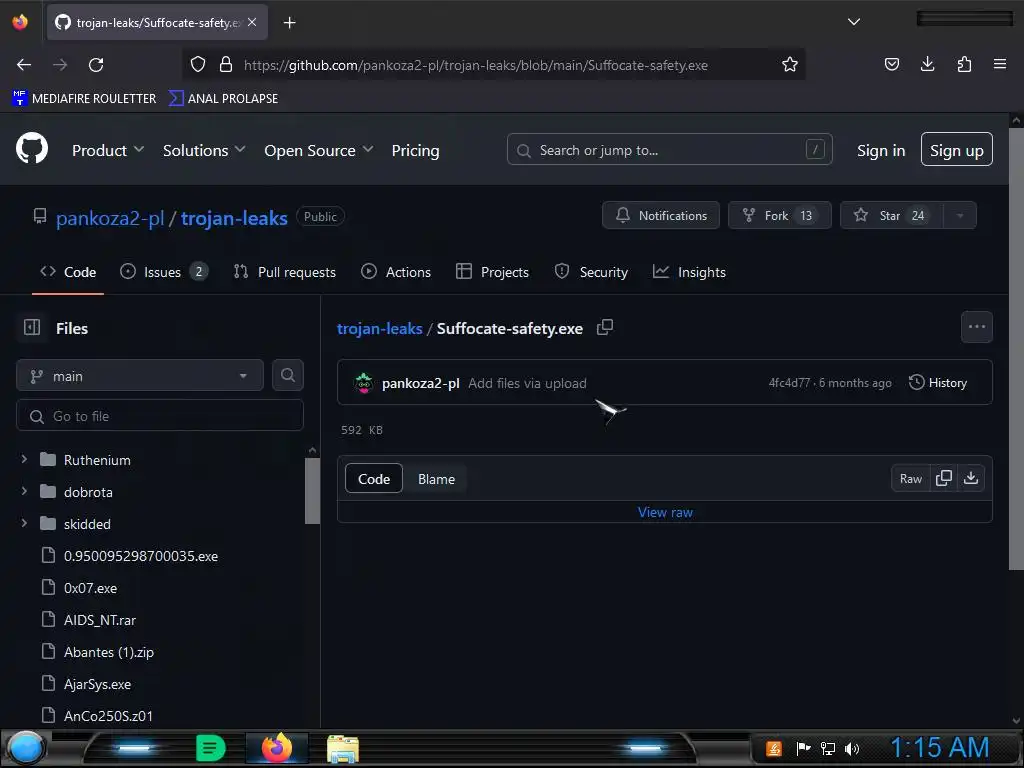The width and height of the screenshot is (1024, 768).
Task: Click the file tree scrollbar thumb
Action: point(312,490)
